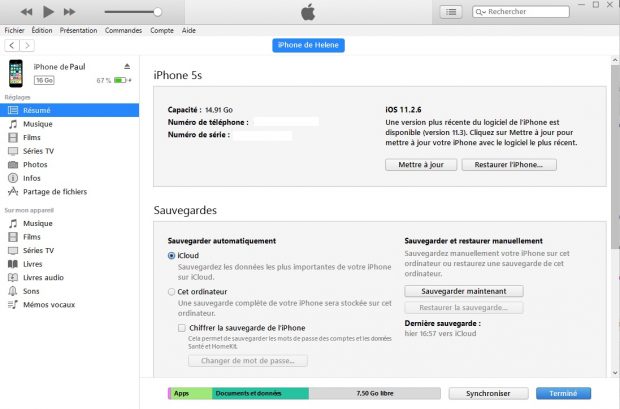Click the iPhone device thumbnail
Image resolution: width=620 pixels, height=409 pixels.
pyautogui.click(x=16, y=73)
